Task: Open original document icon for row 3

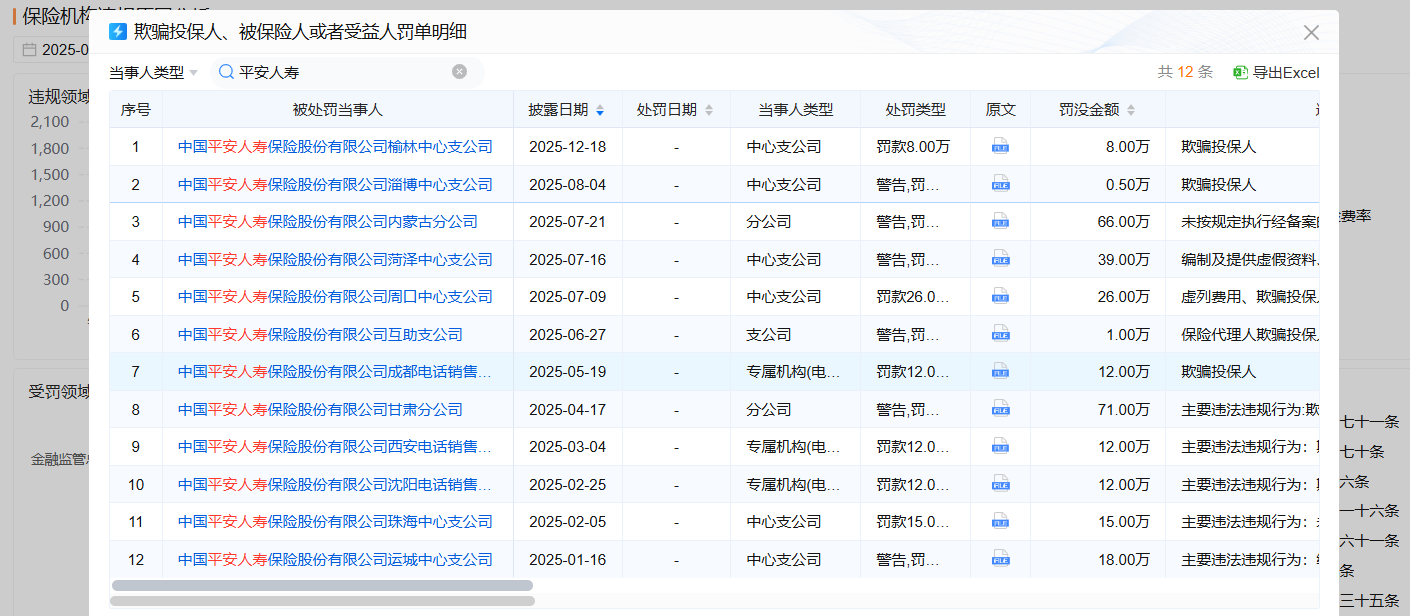Action: [1000, 222]
